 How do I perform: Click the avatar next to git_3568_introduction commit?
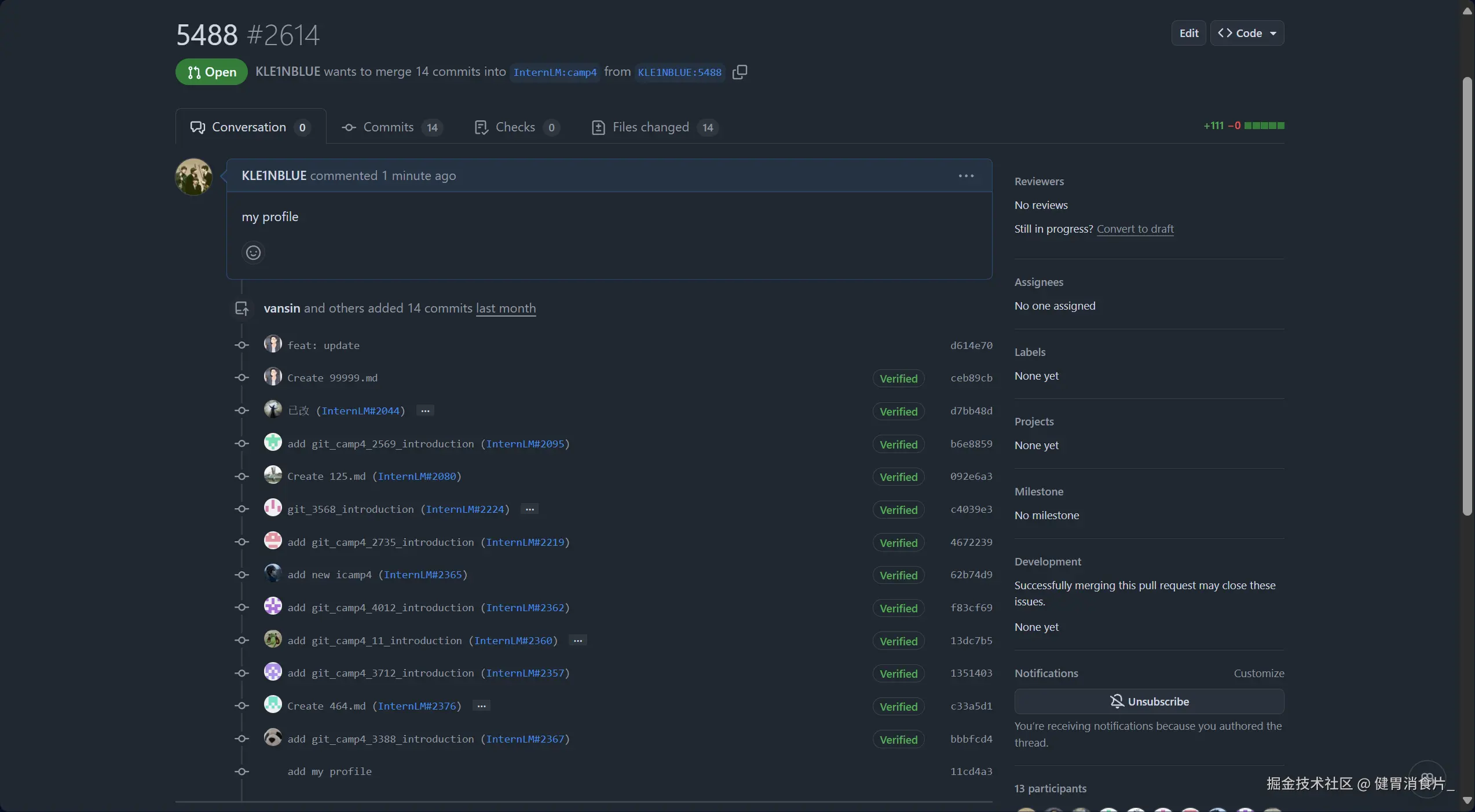[273, 508]
